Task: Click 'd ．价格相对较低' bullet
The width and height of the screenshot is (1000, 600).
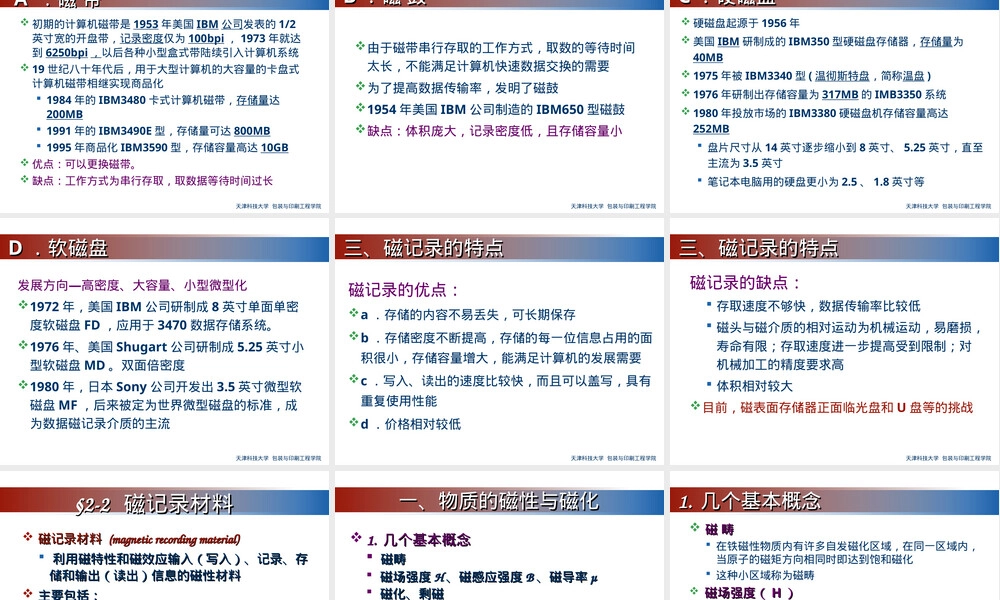Action: coord(411,424)
